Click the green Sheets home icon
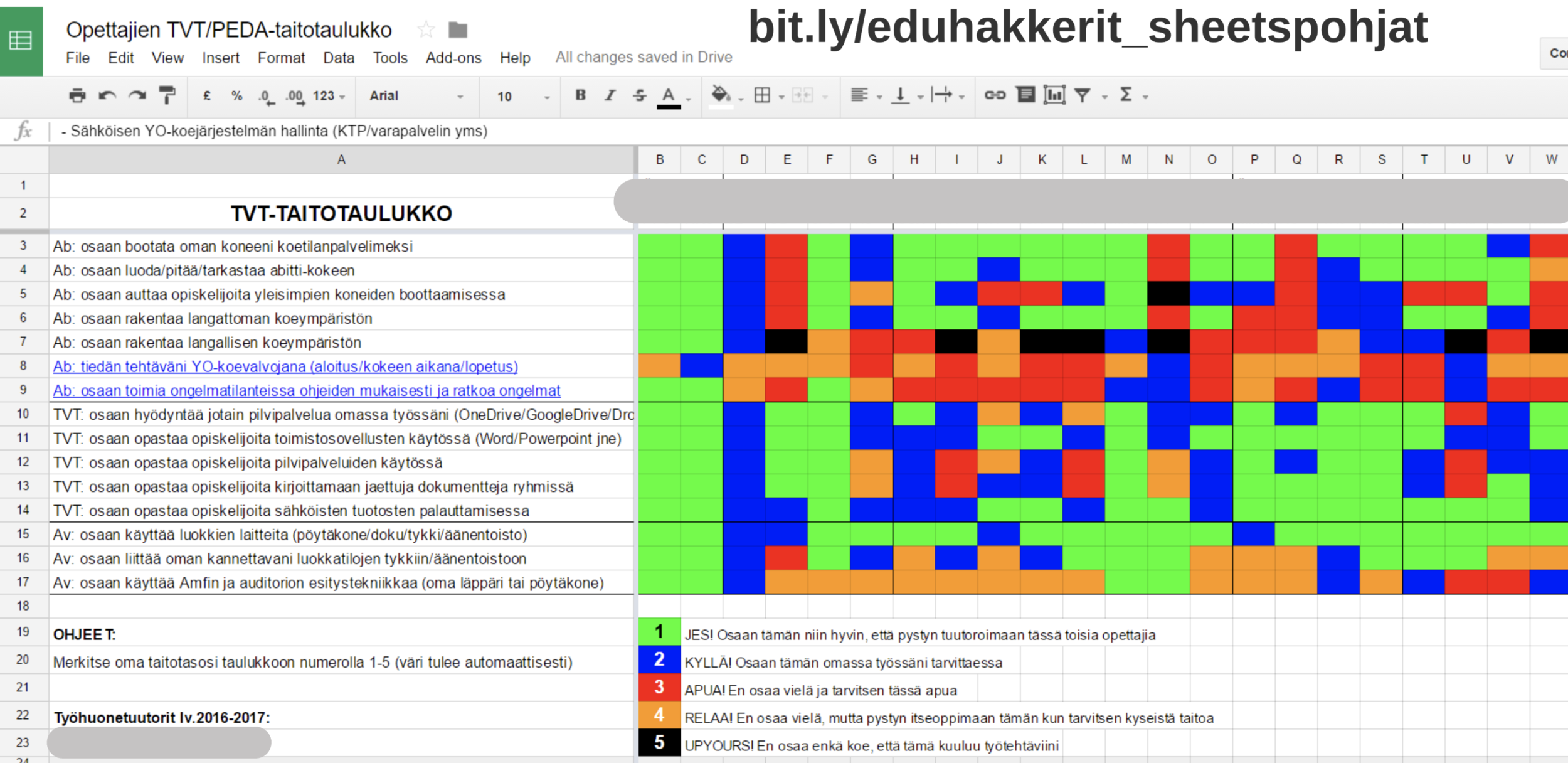This screenshot has width=1568, height=763. (x=21, y=41)
